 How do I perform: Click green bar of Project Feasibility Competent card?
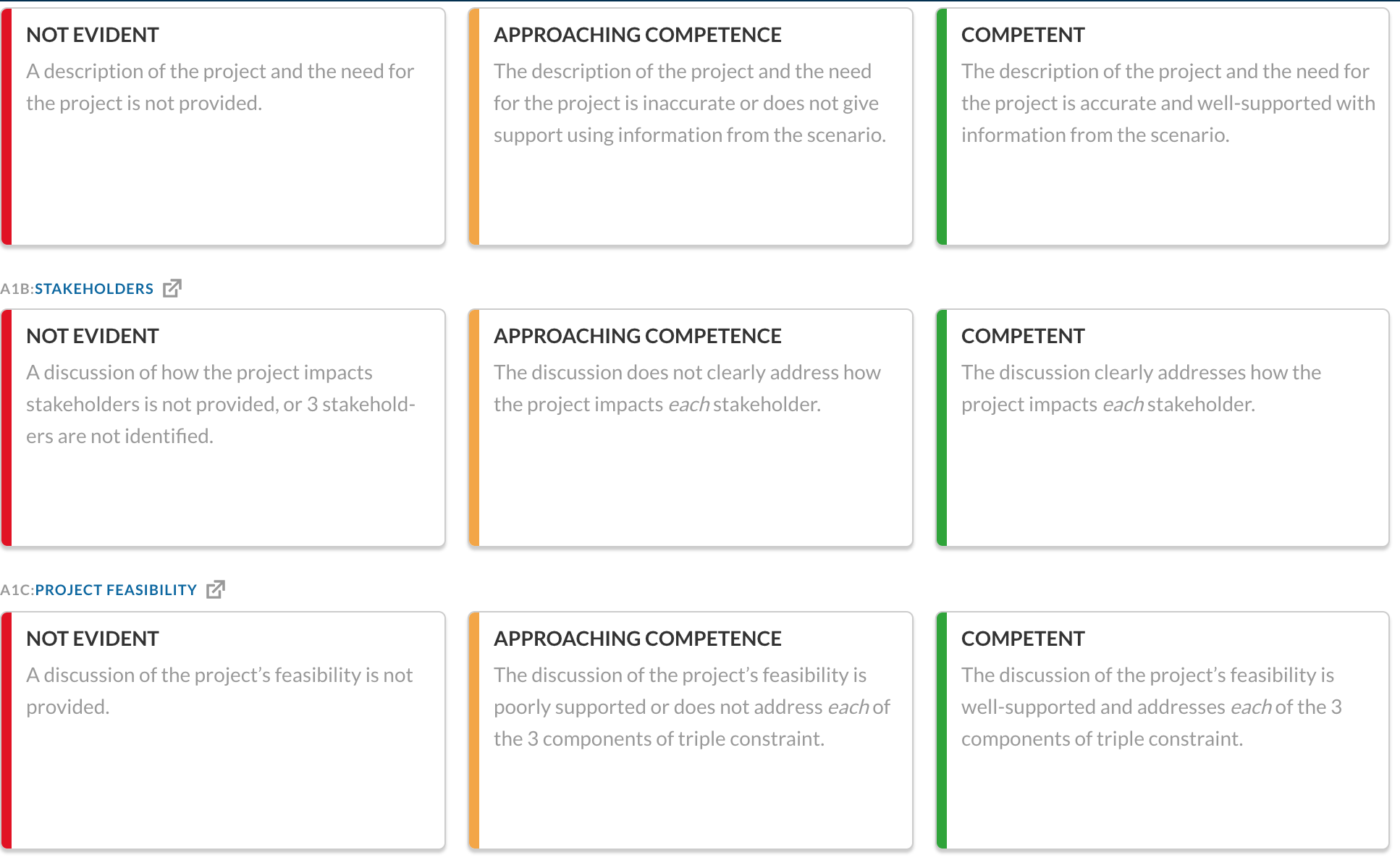(942, 731)
